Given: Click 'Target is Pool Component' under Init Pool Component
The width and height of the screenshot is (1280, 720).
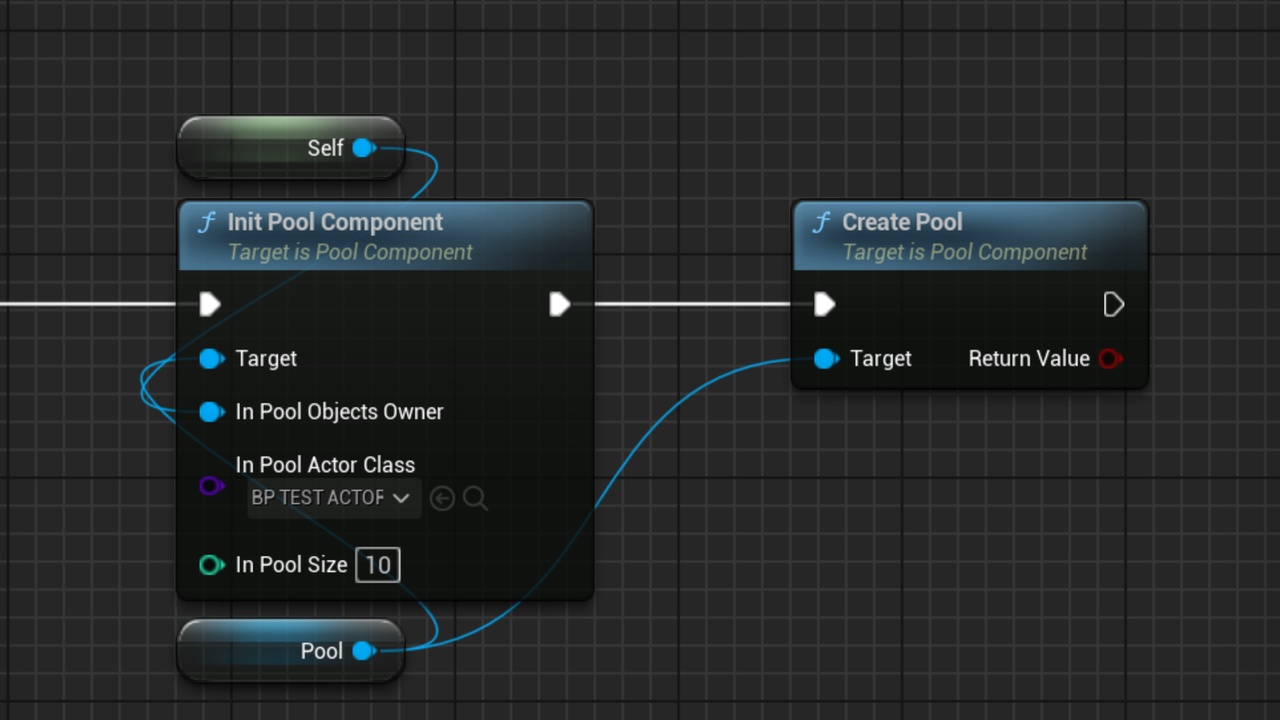Looking at the screenshot, I should (x=350, y=252).
